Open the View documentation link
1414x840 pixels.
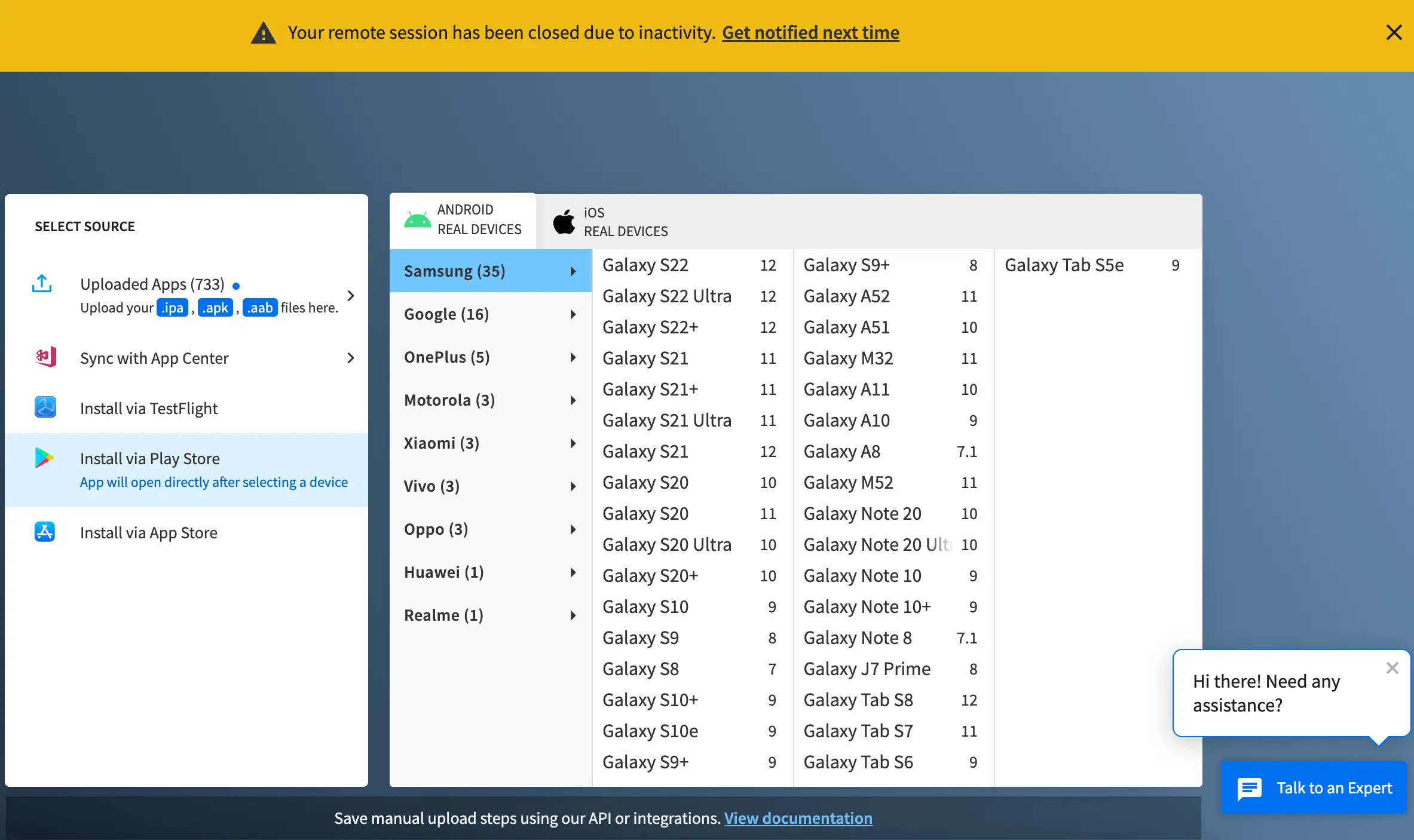pos(798,818)
